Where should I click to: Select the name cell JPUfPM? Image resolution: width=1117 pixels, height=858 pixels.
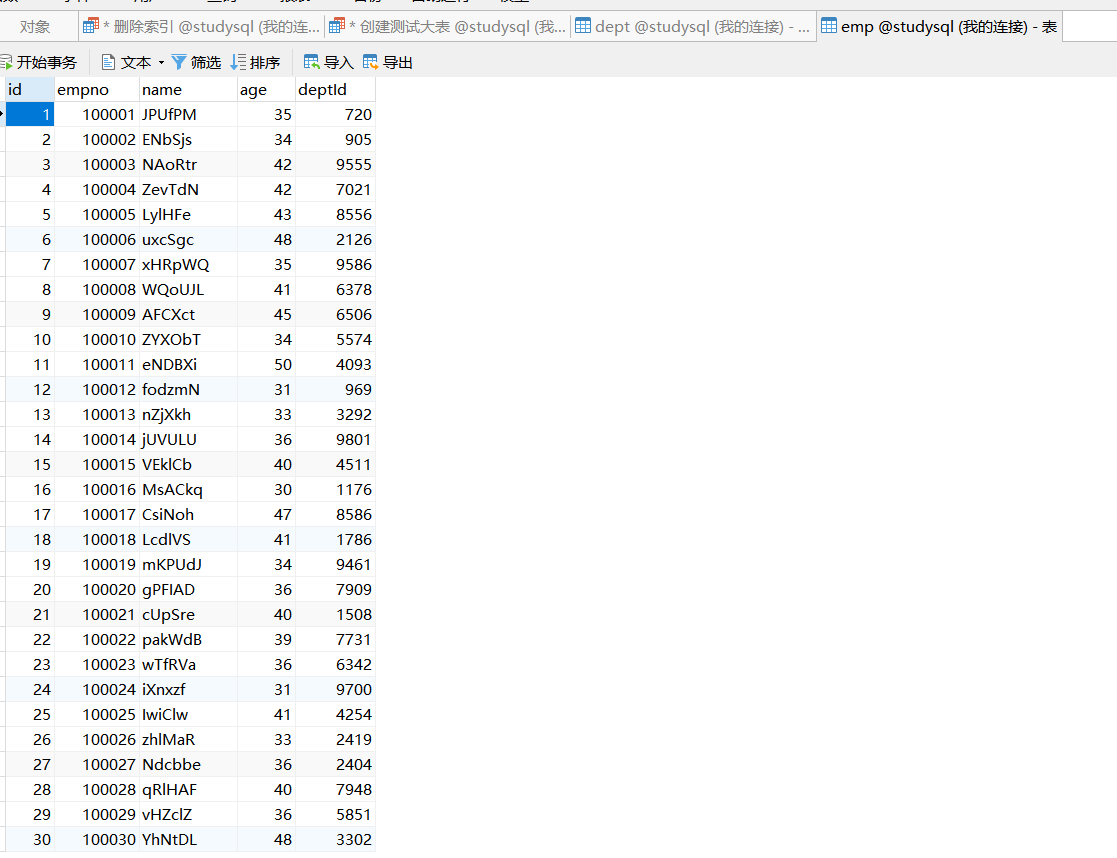point(187,115)
